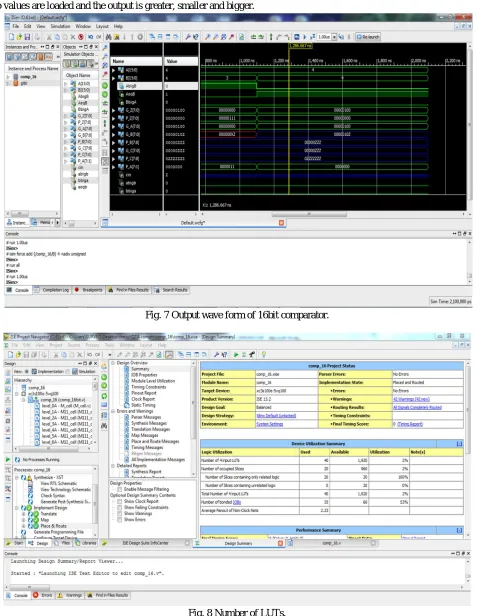Open the Xilinx Default (unlocked) strategy link

pos(276,416)
